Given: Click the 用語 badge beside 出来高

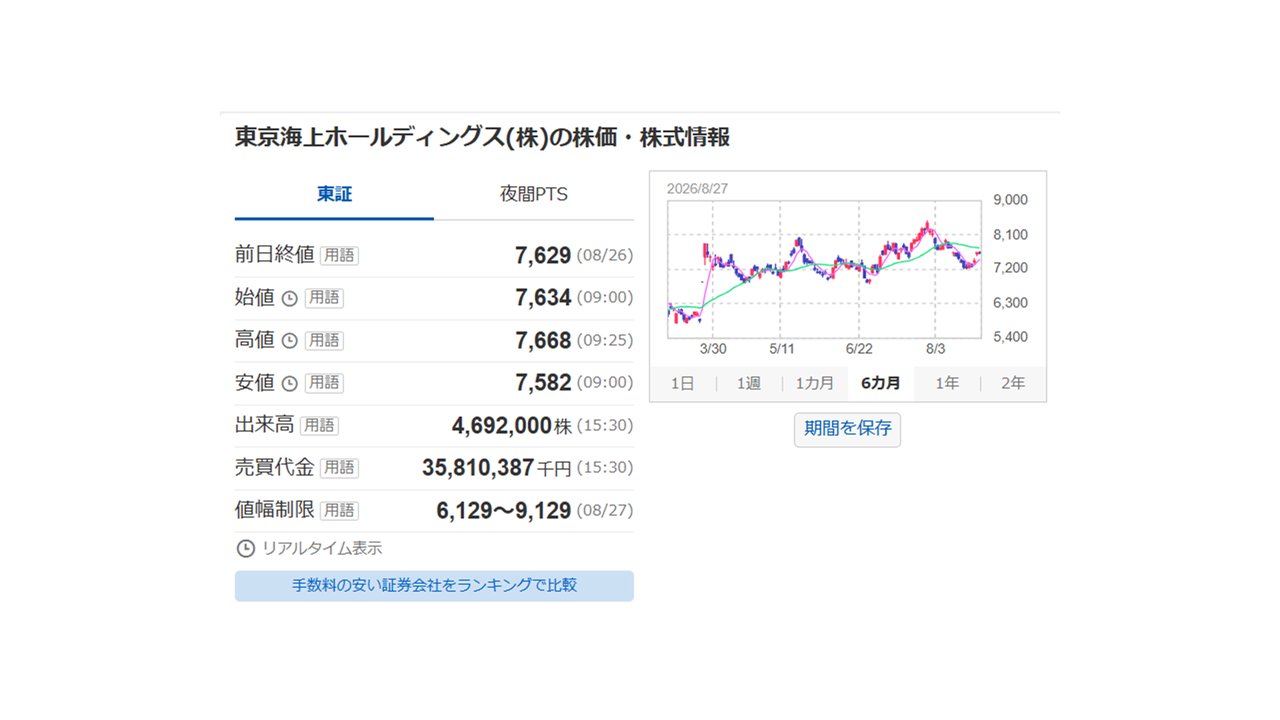Looking at the screenshot, I should tap(319, 425).
